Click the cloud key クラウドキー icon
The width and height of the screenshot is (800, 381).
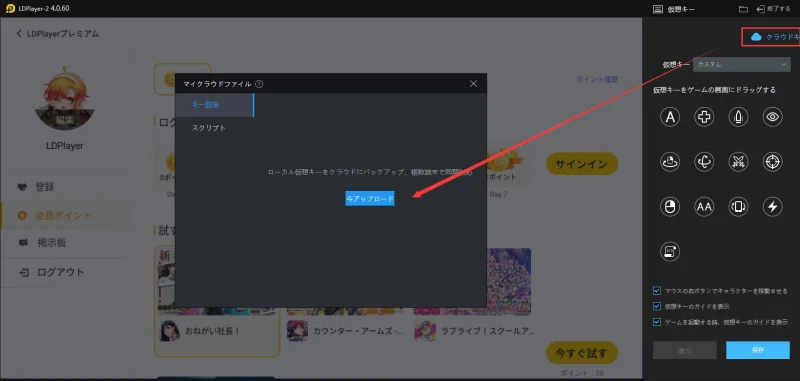click(756, 37)
